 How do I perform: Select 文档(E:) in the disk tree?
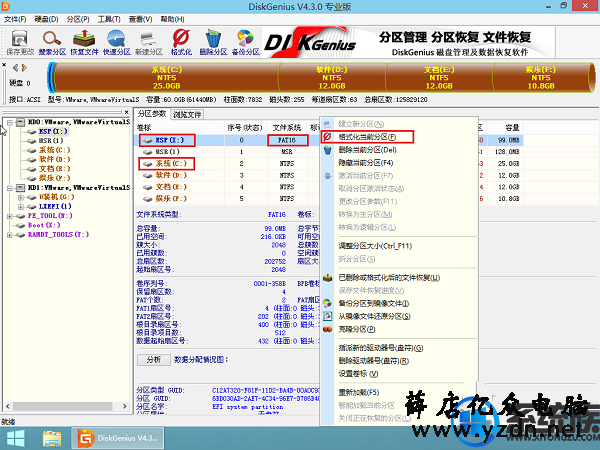coord(55,169)
